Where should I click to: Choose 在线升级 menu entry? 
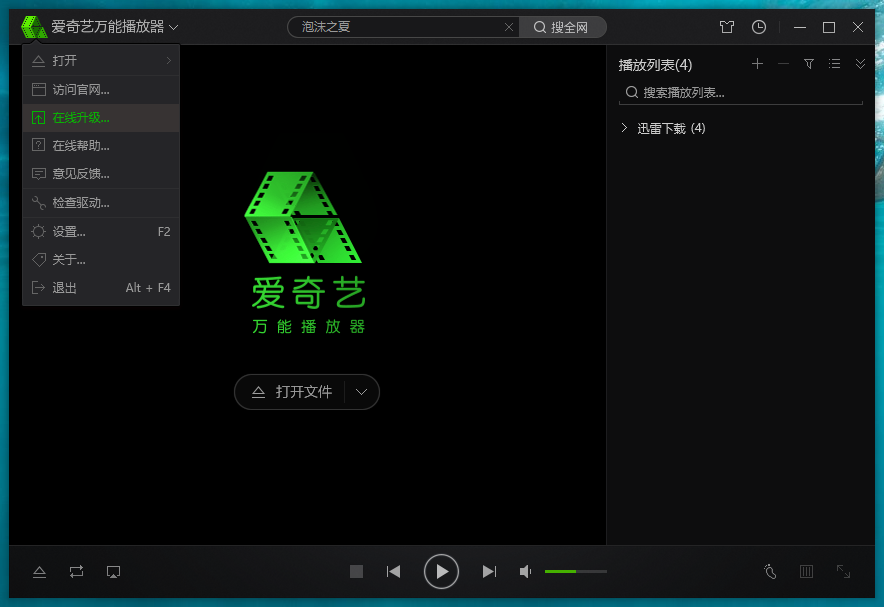tap(101, 118)
